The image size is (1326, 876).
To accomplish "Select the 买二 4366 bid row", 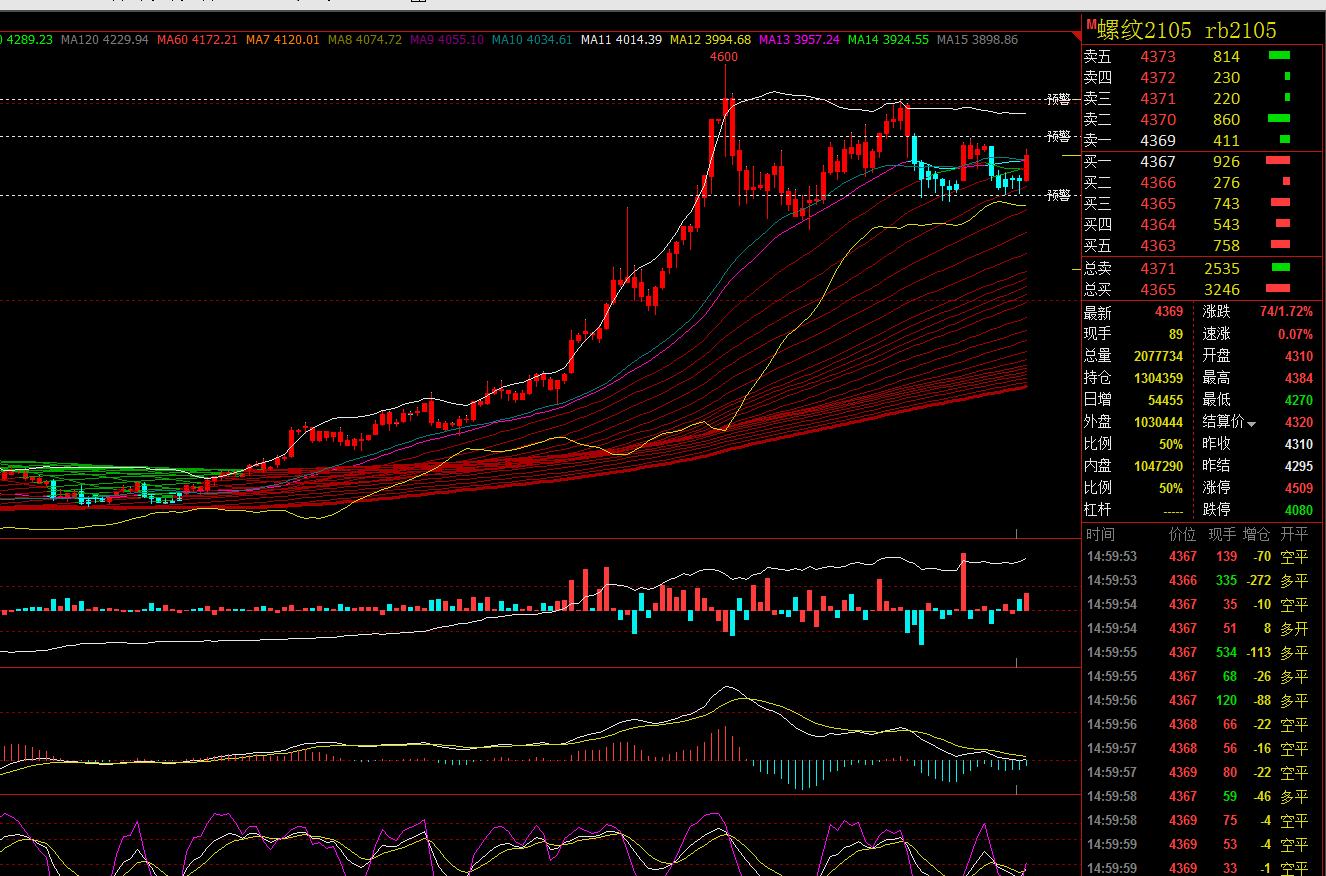I will 1203,183.
